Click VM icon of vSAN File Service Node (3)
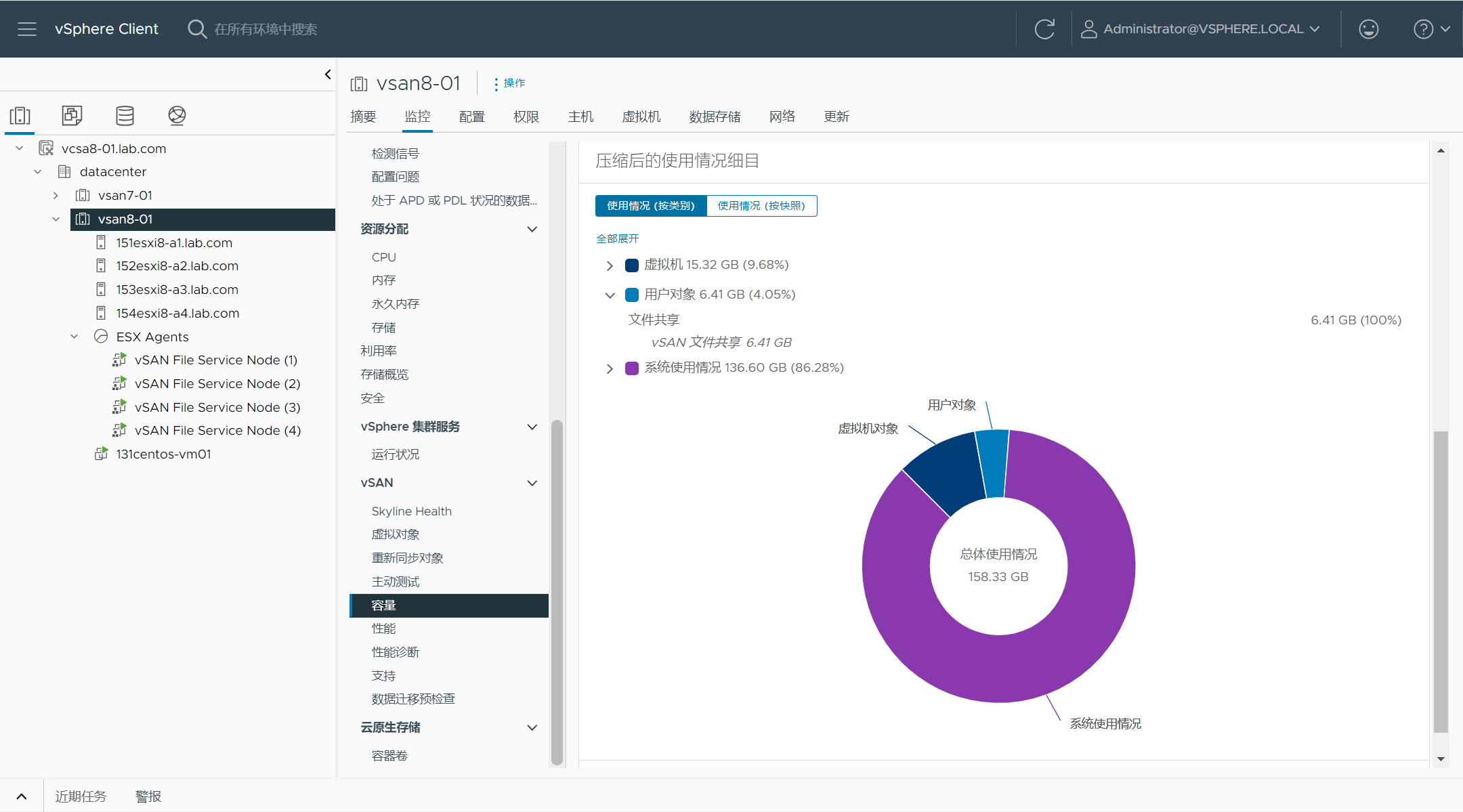The image size is (1463, 812). [119, 407]
